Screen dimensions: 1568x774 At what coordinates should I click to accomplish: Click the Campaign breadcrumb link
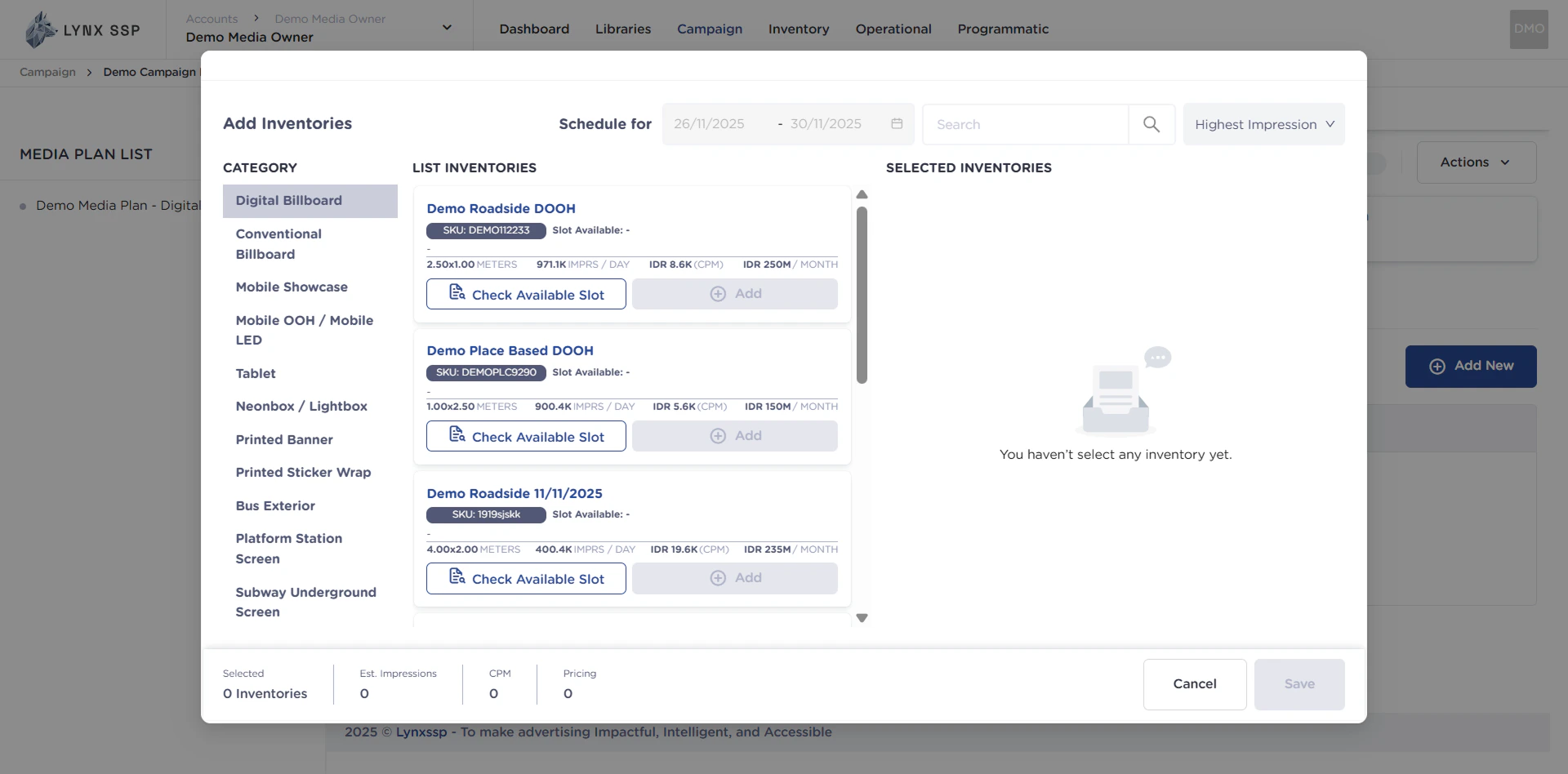(x=47, y=72)
